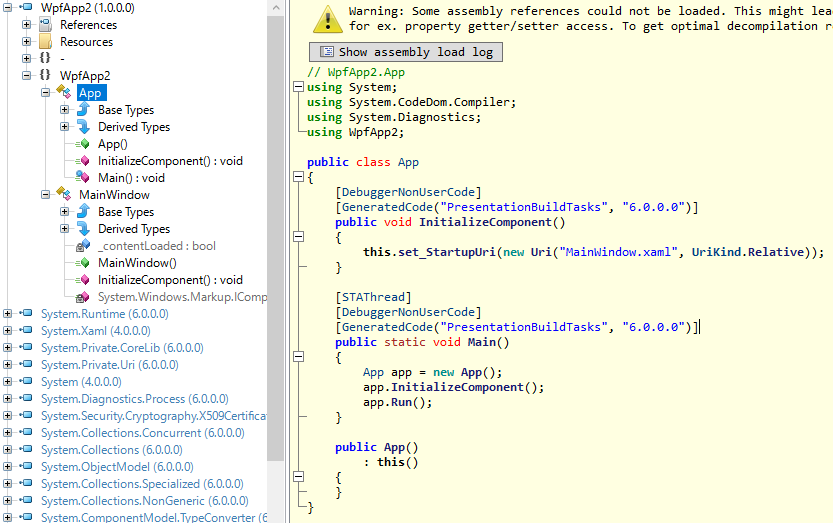Click the warning triangle icon

pyautogui.click(x=328, y=19)
